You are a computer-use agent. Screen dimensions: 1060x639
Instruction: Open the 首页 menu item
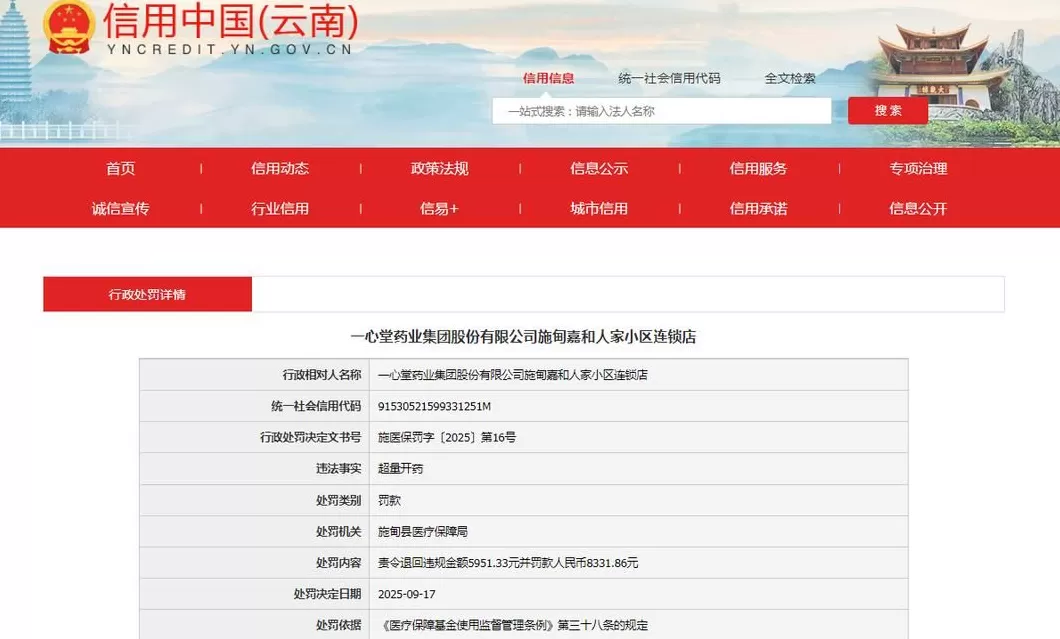120,168
